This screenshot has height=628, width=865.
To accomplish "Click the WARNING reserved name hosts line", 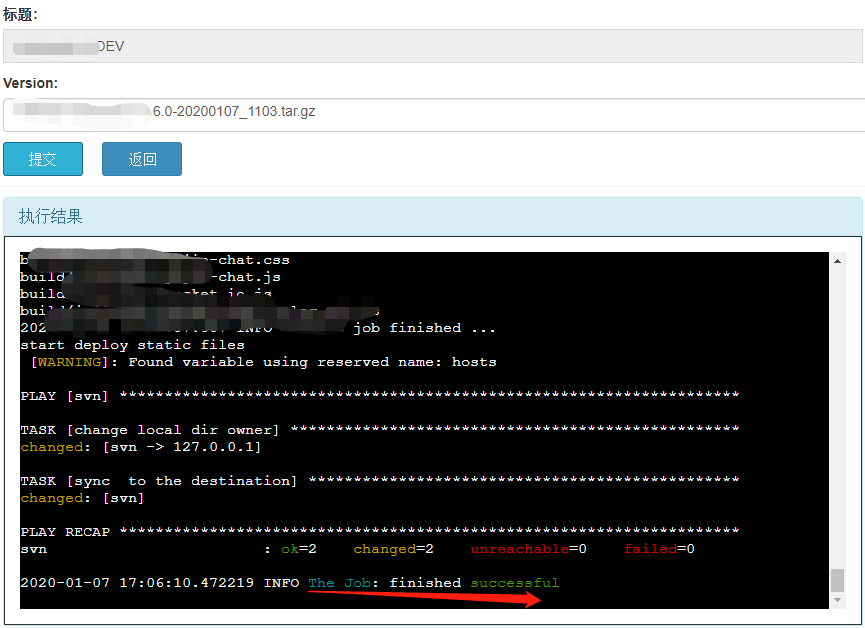I will pos(264,362).
